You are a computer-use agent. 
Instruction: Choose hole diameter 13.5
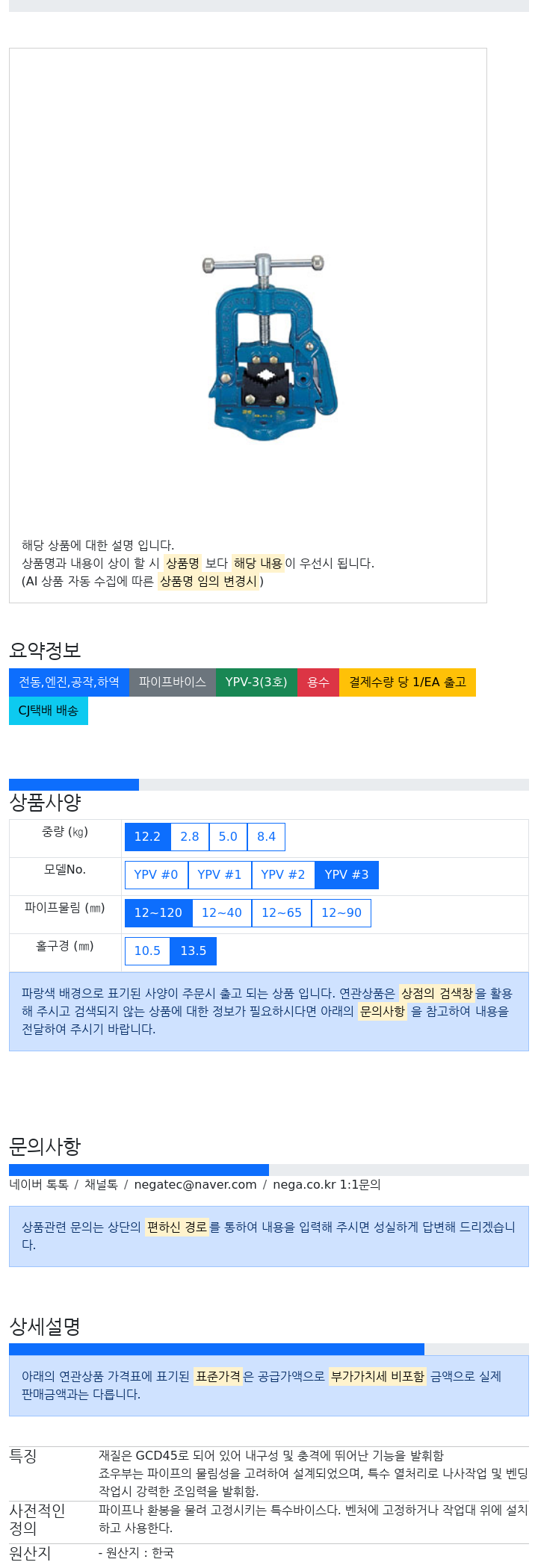pos(194,951)
